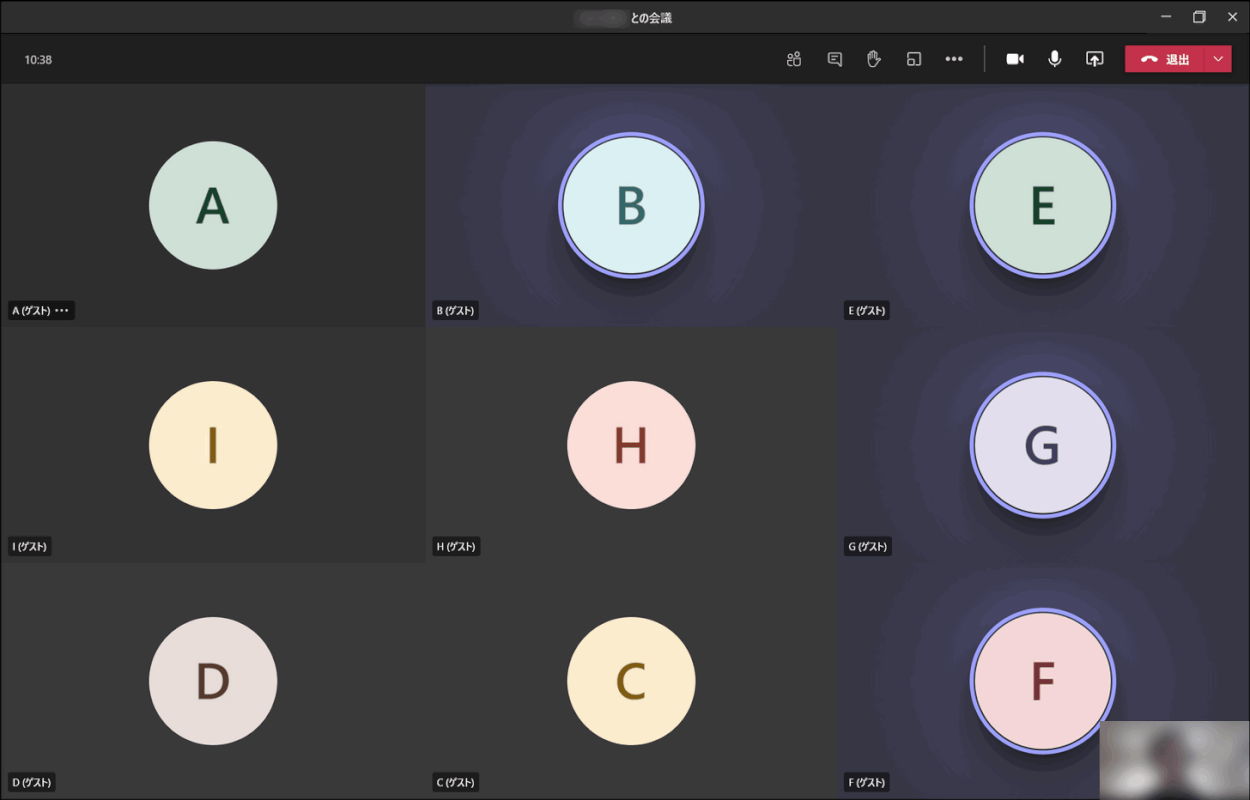This screenshot has width=1250, height=800.
Task: Mute the microphone
Action: [x=1054, y=59]
